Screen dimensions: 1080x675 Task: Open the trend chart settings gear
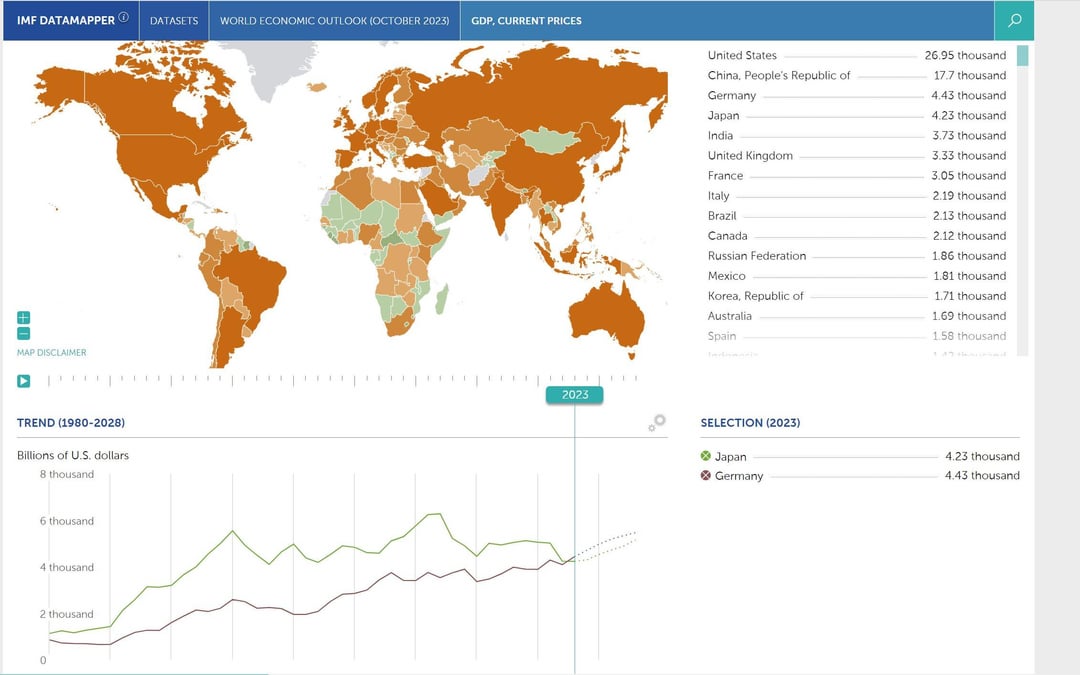[x=657, y=423]
